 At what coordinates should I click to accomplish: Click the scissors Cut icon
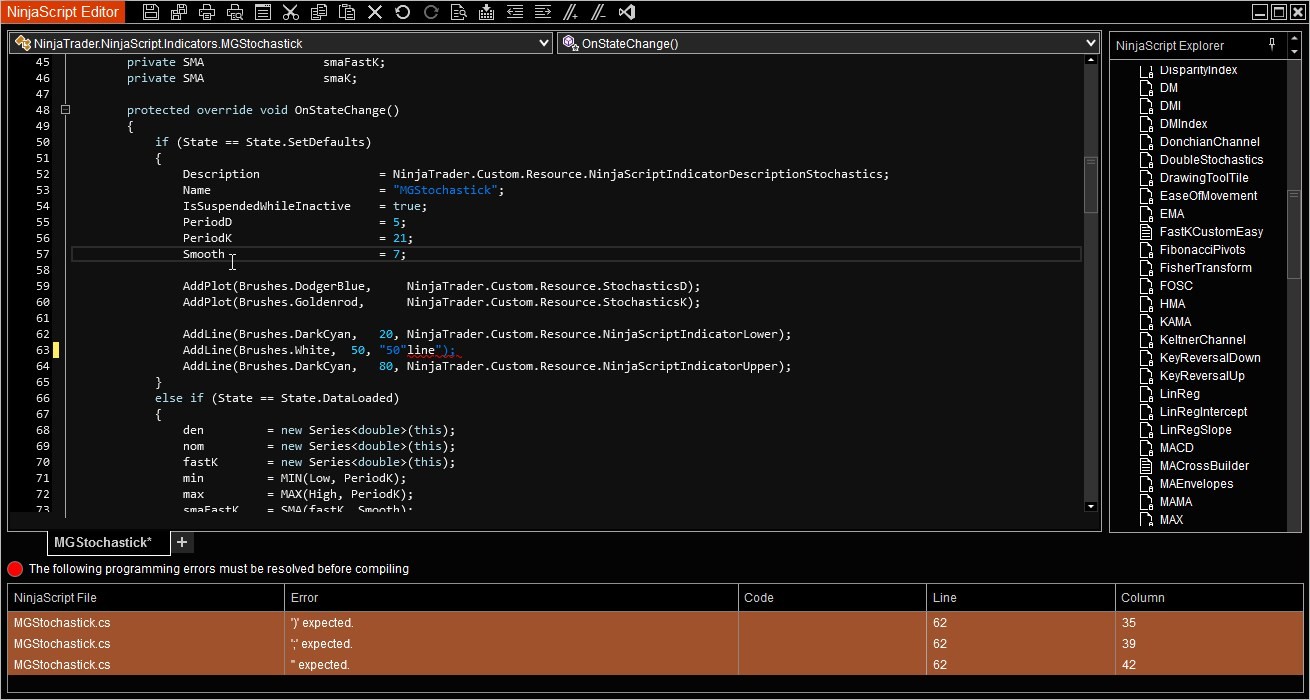click(291, 13)
